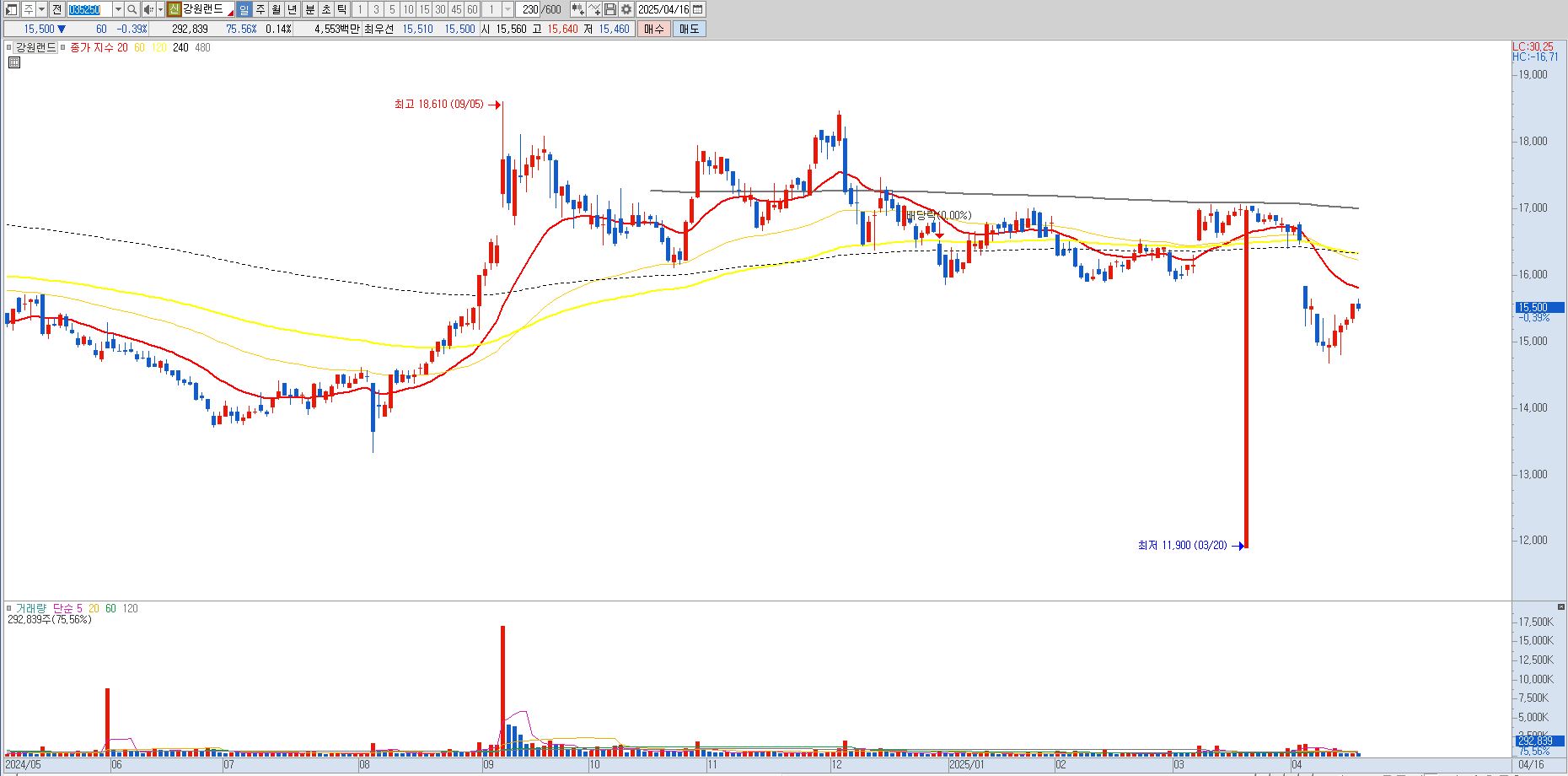The image size is (1568, 776).
Task: Select daily 일 chart period
Action: pos(244,9)
